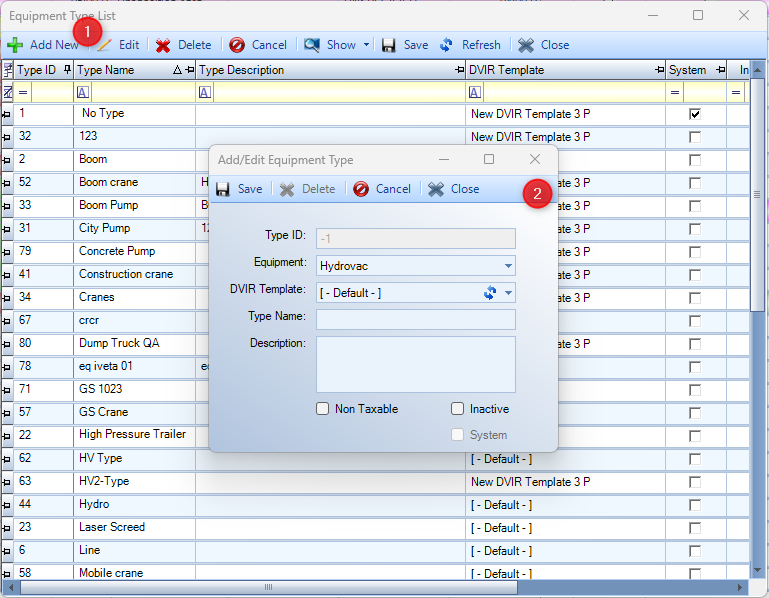This screenshot has width=769, height=598.
Task: Click the vertical scrollbar down arrow
Action: [x=758, y=571]
